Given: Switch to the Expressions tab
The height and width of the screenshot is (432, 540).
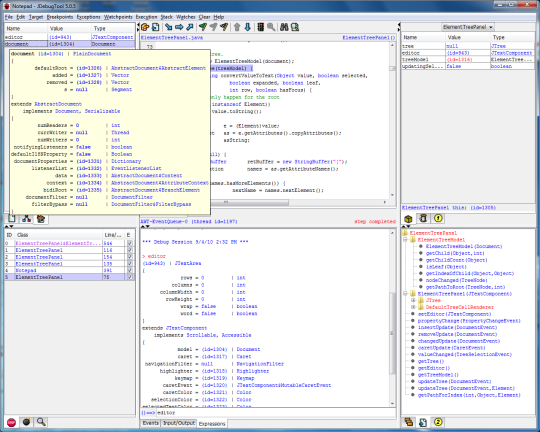Looking at the screenshot, I should pyautogui.click(x=212, y=424).
